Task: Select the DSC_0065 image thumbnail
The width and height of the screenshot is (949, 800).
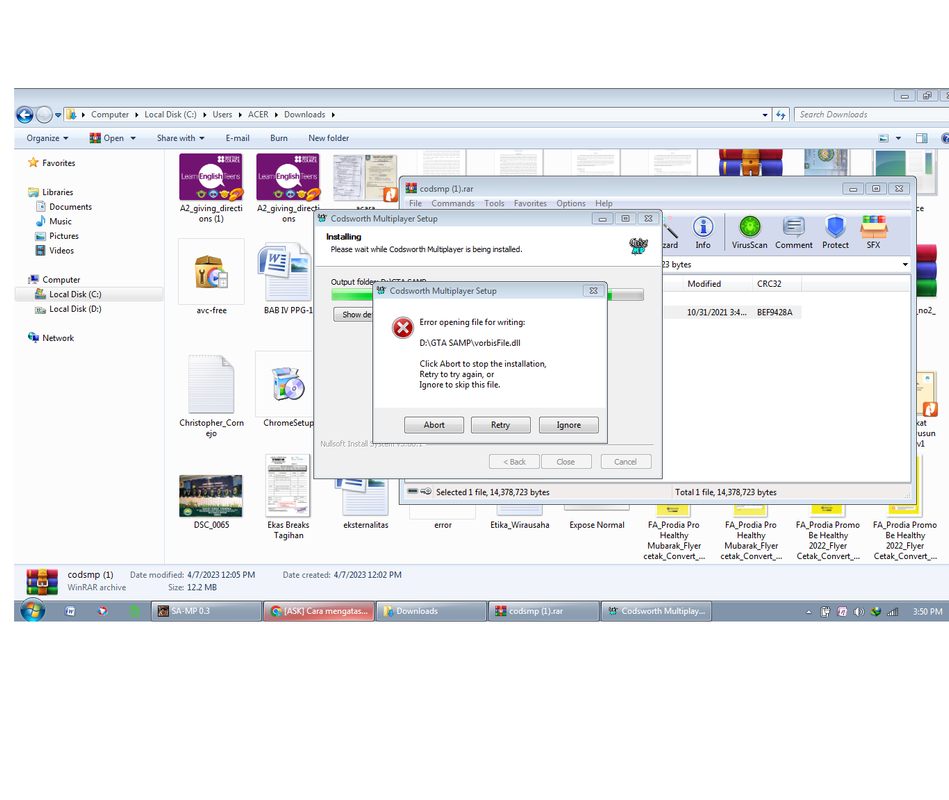Action: point(211,495)
